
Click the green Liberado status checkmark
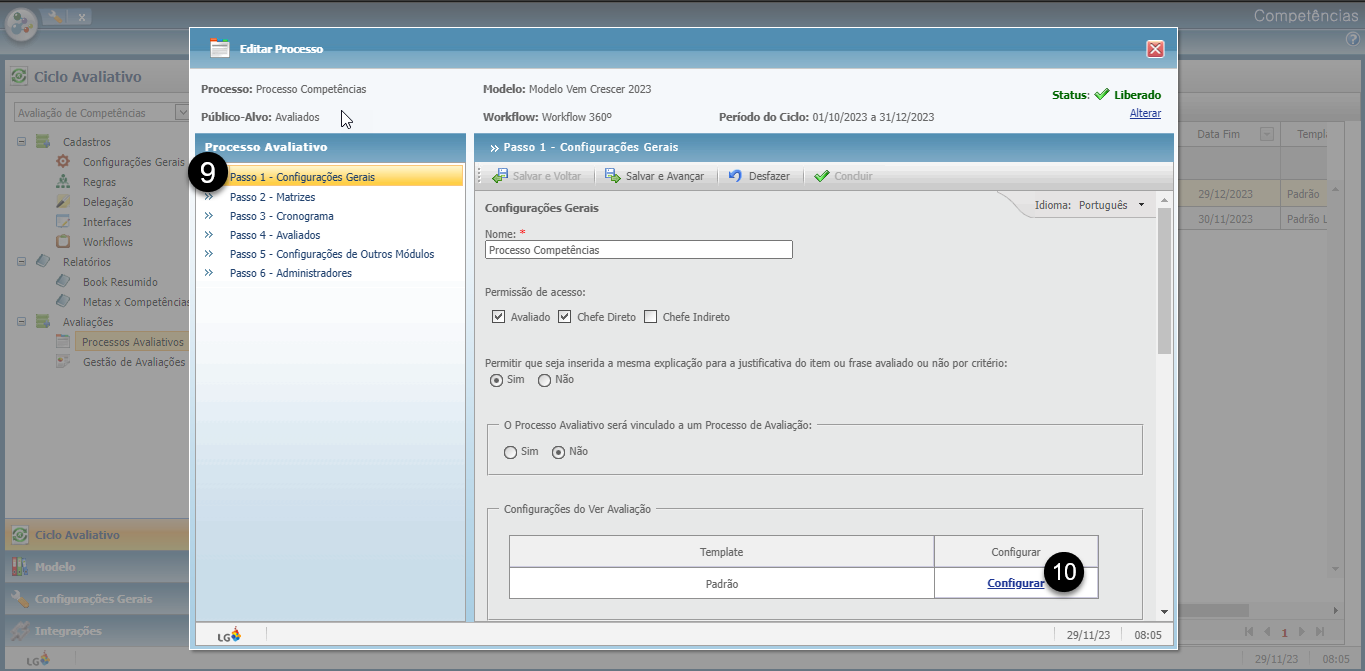point(1102,95)
